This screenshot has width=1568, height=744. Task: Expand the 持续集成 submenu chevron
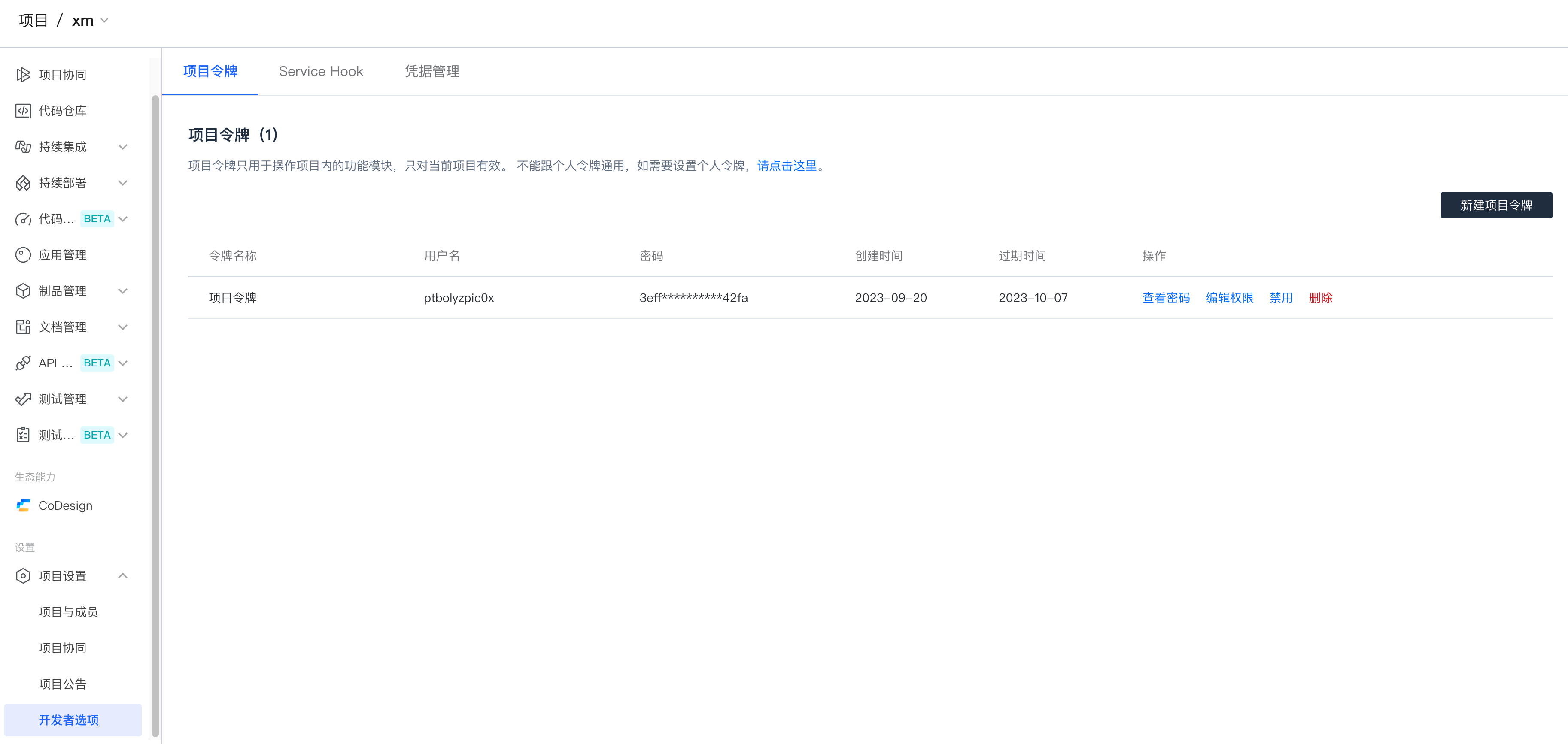[123, 147]
